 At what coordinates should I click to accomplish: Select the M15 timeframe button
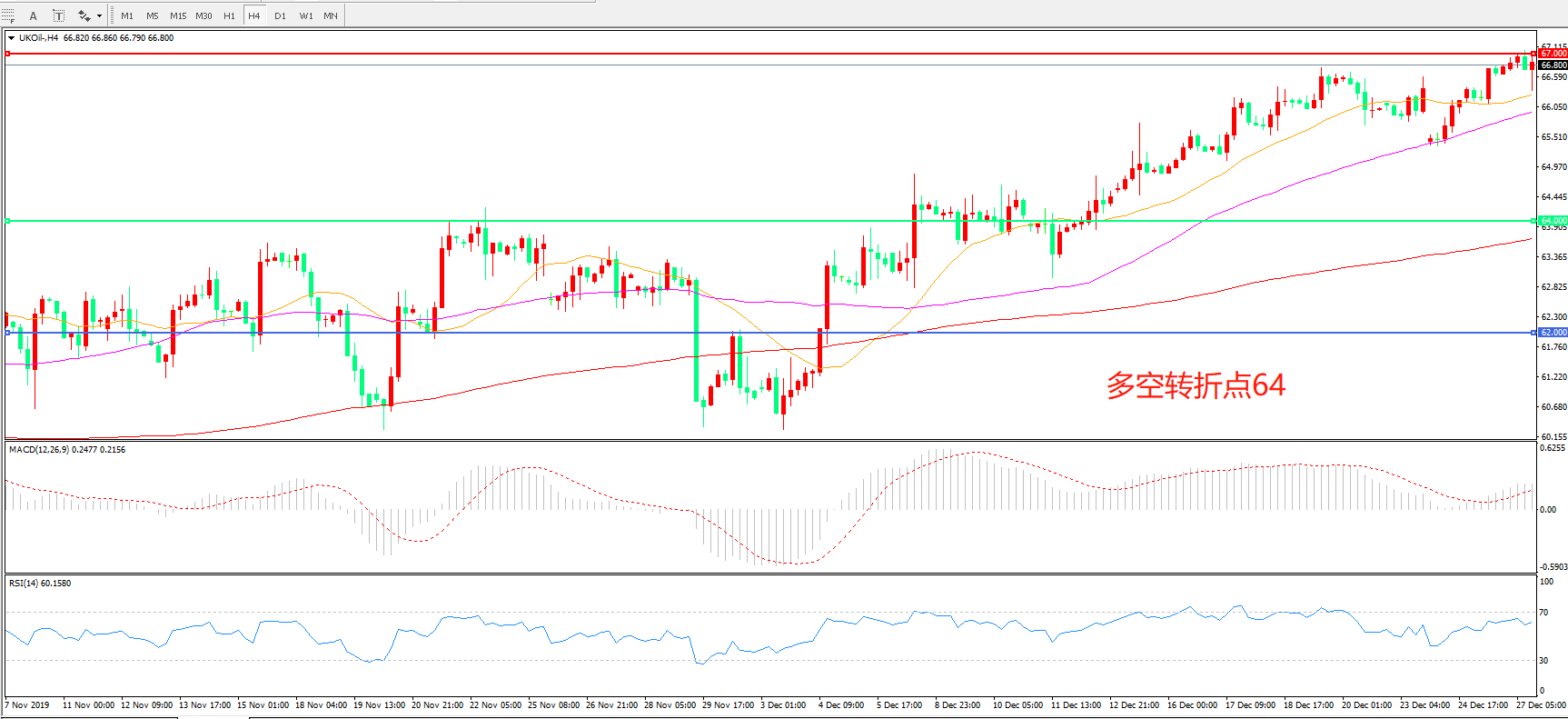(178, 15)
